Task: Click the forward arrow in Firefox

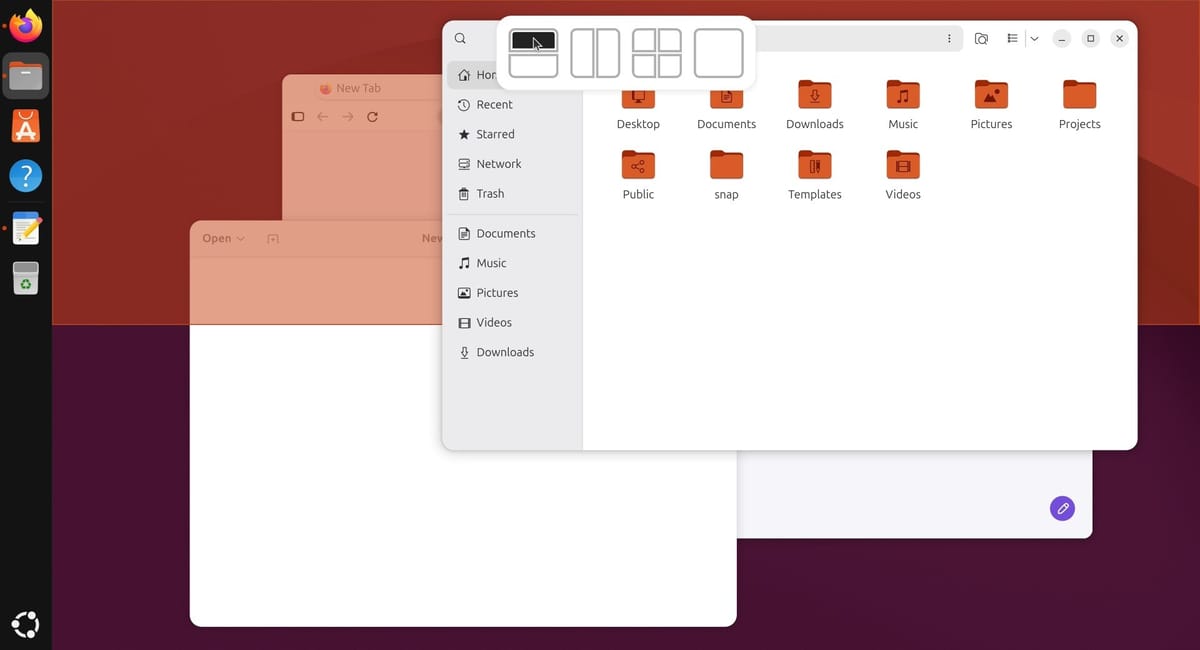Action: point(347,117)
